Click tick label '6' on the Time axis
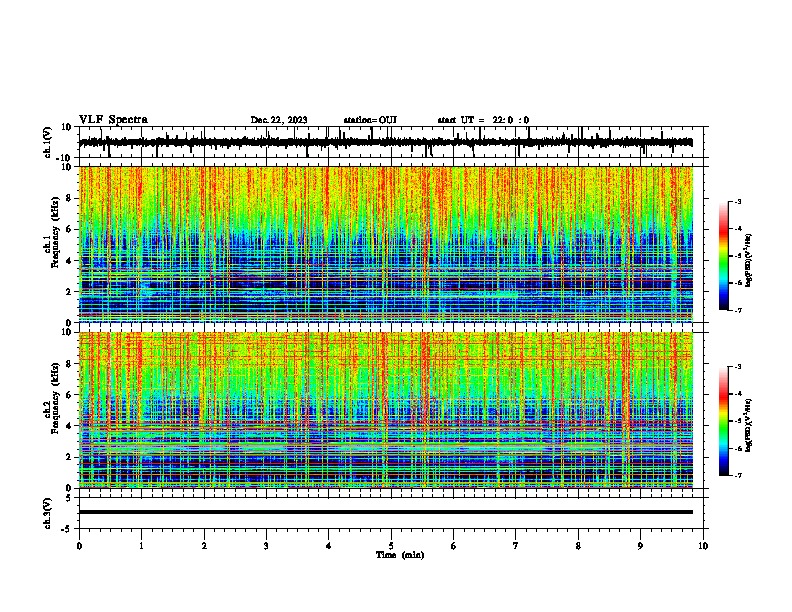The image size is (792, 612). pos(454,546)
